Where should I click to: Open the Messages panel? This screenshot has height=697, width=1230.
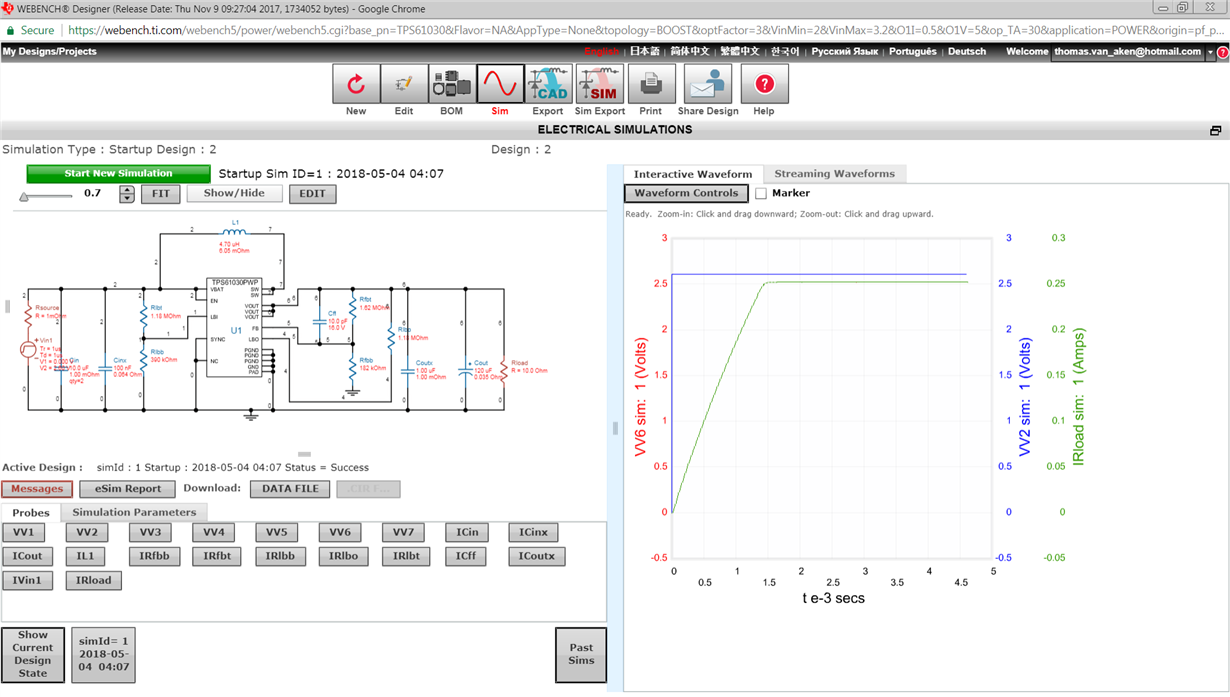pyautogui.click(x=38, y=489)
